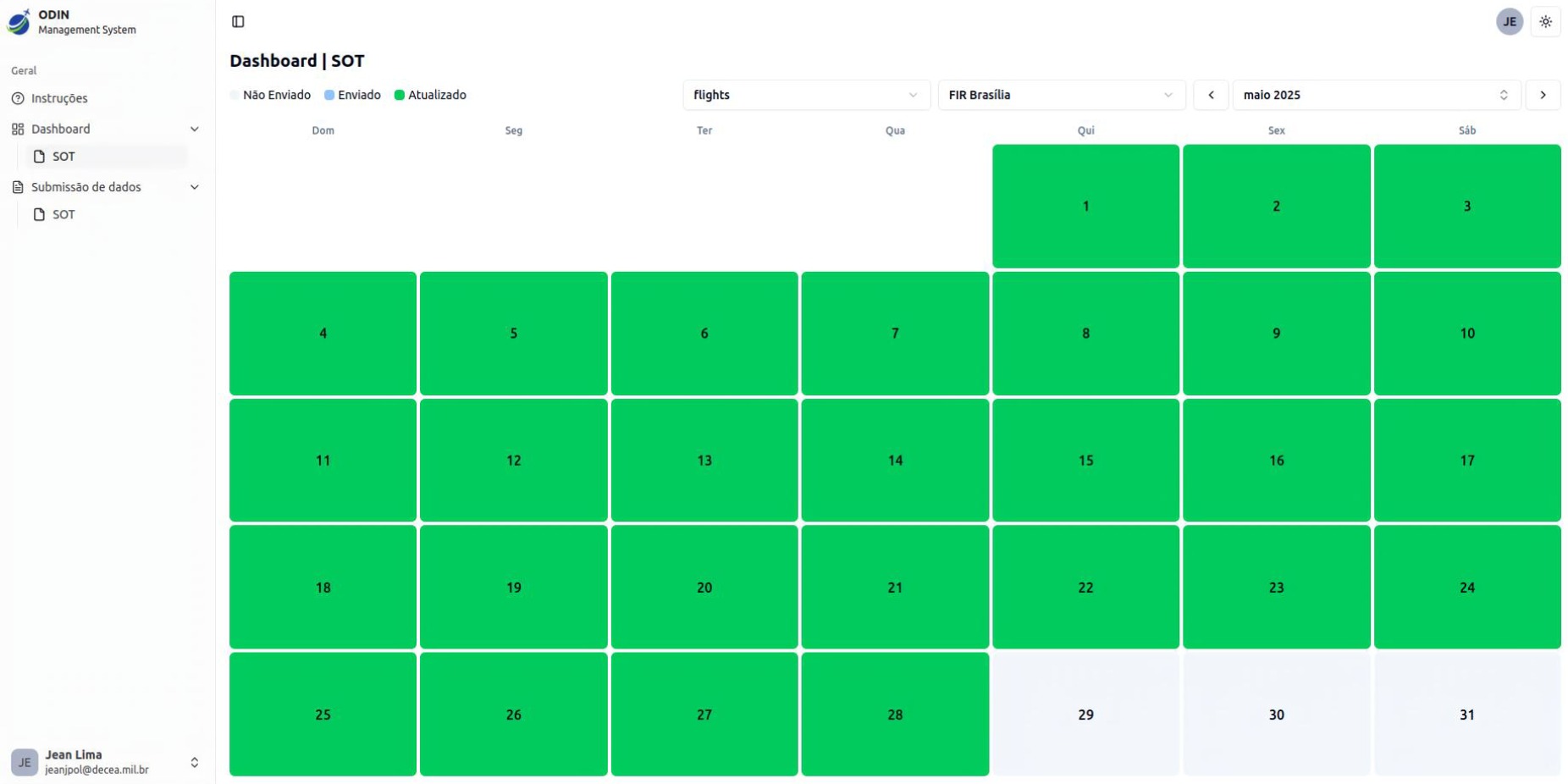
Task: Open SOT under Dashboard
Action: point(64,157)
